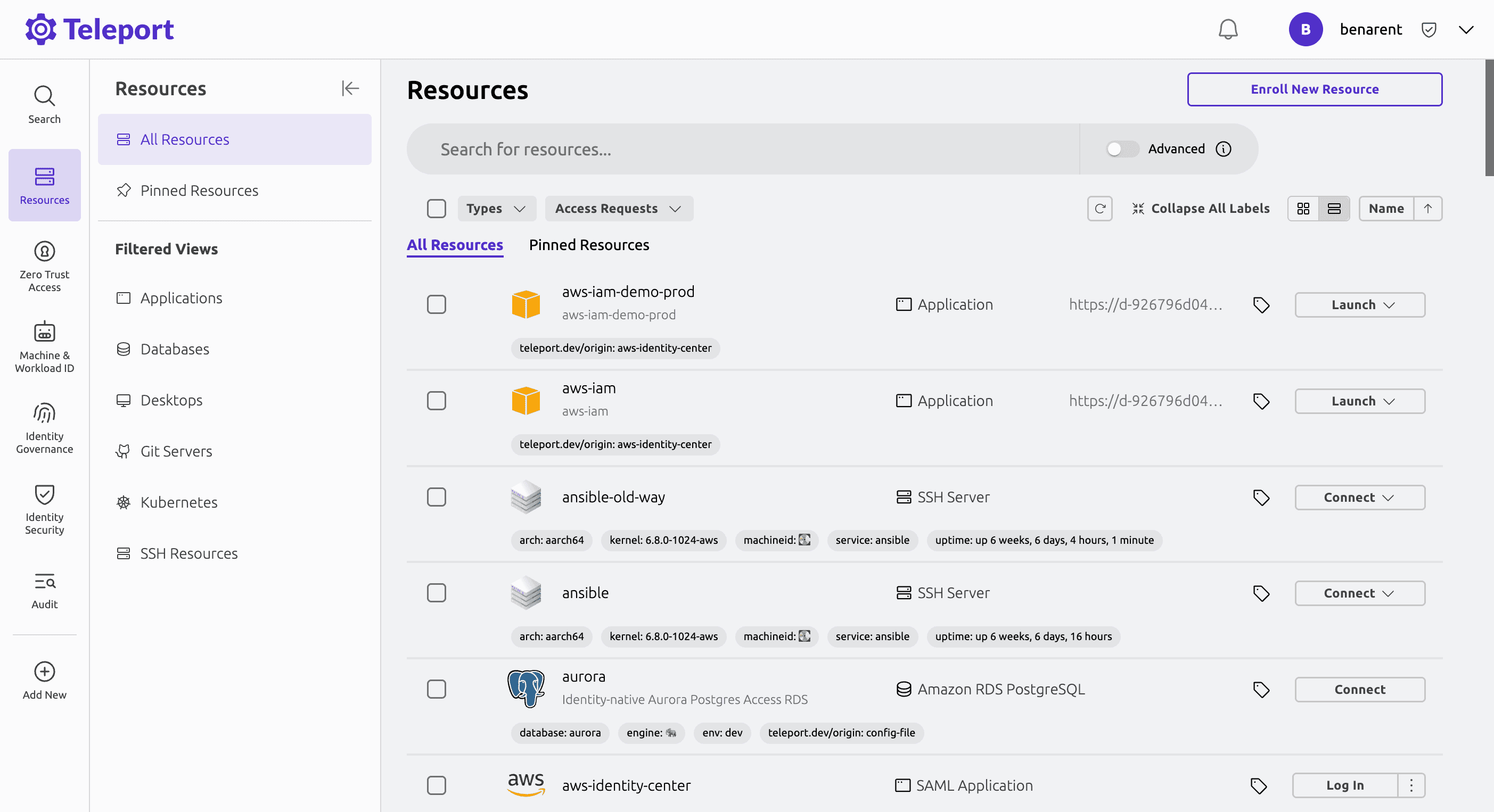Image resolution: width=1494 pixels, height=812 pixels.
Task: Expand the Types filter dropdown
Action: (496, 209)
